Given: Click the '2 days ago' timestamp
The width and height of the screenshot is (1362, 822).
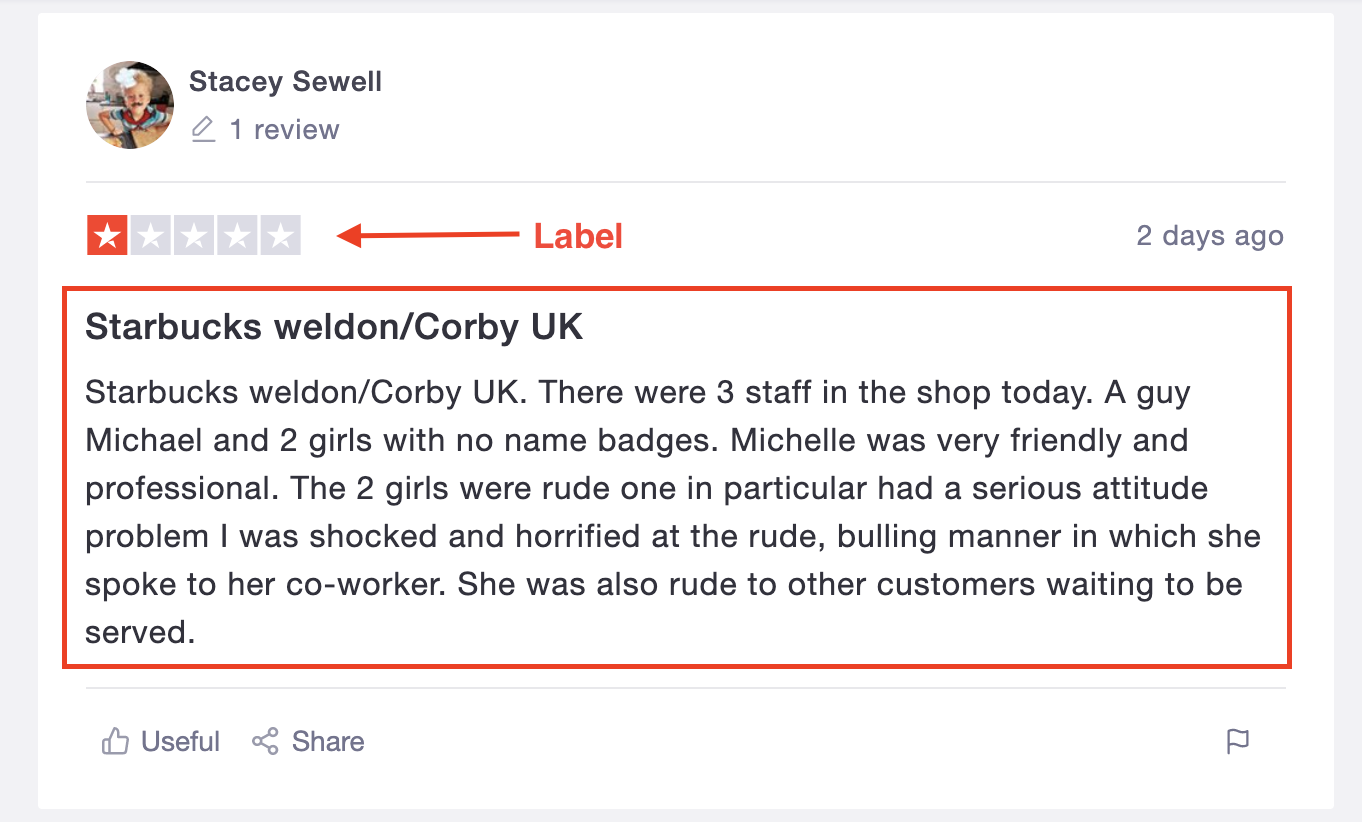Looking at the screenshot, I should [x=1210, y=236].
